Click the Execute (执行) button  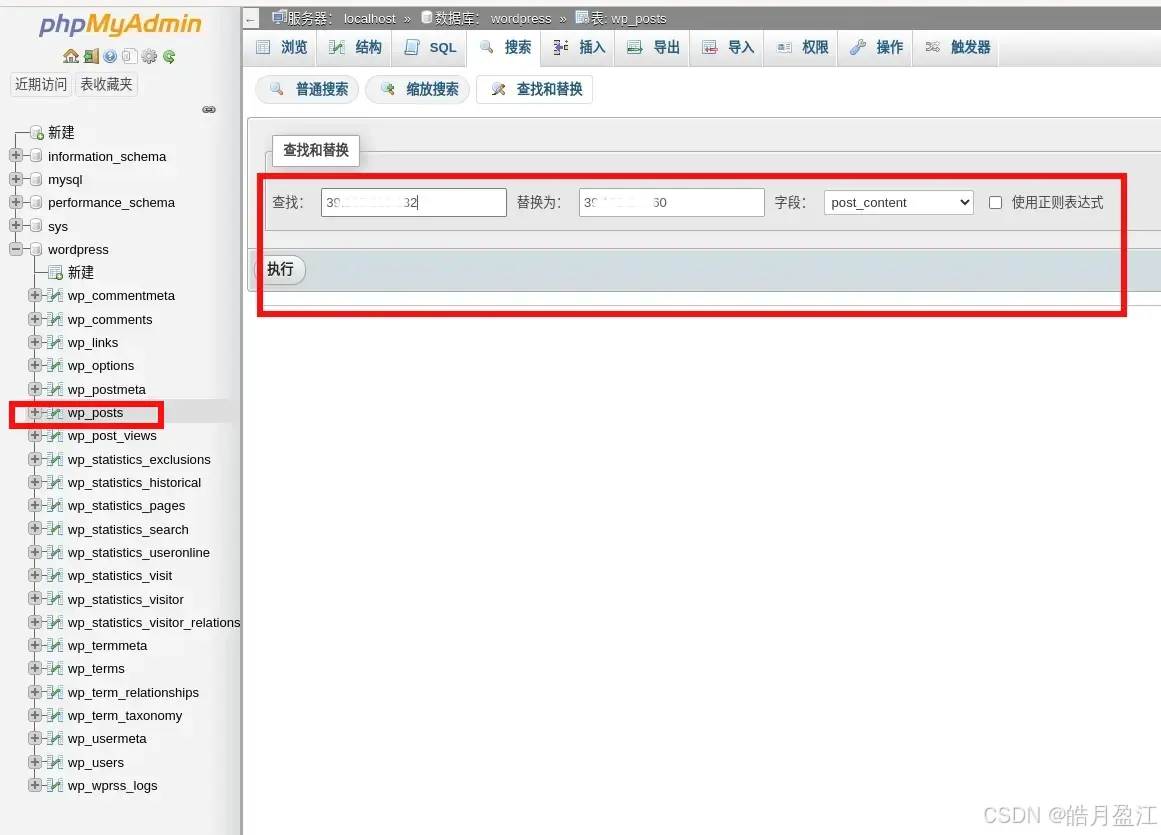pos(280,269)
